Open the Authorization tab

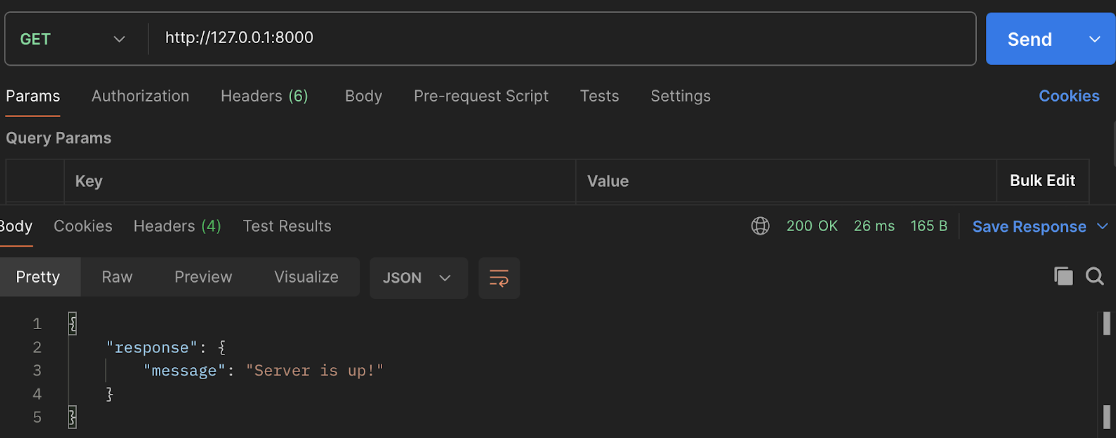pyautogui.click(x=140, y=96)
